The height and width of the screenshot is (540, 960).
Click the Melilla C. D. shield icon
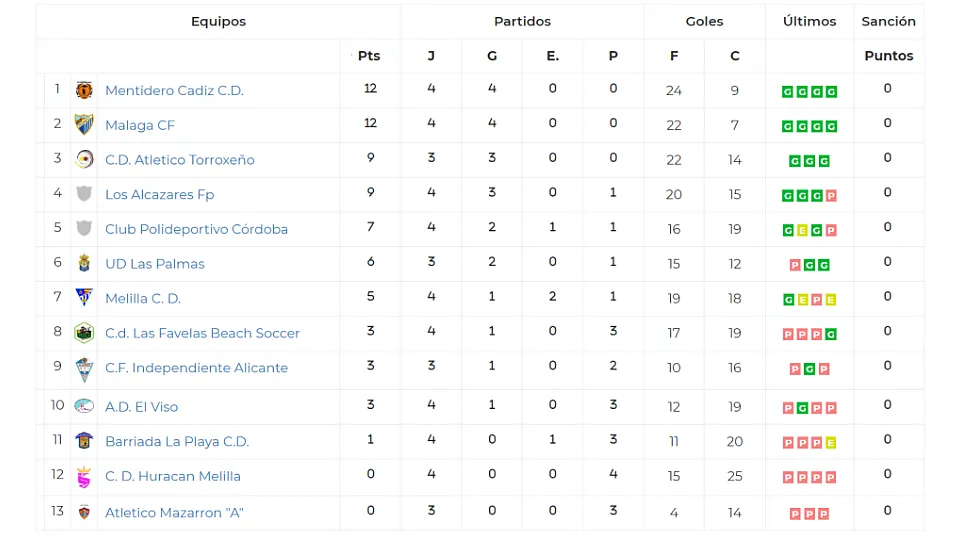(84, 298)
